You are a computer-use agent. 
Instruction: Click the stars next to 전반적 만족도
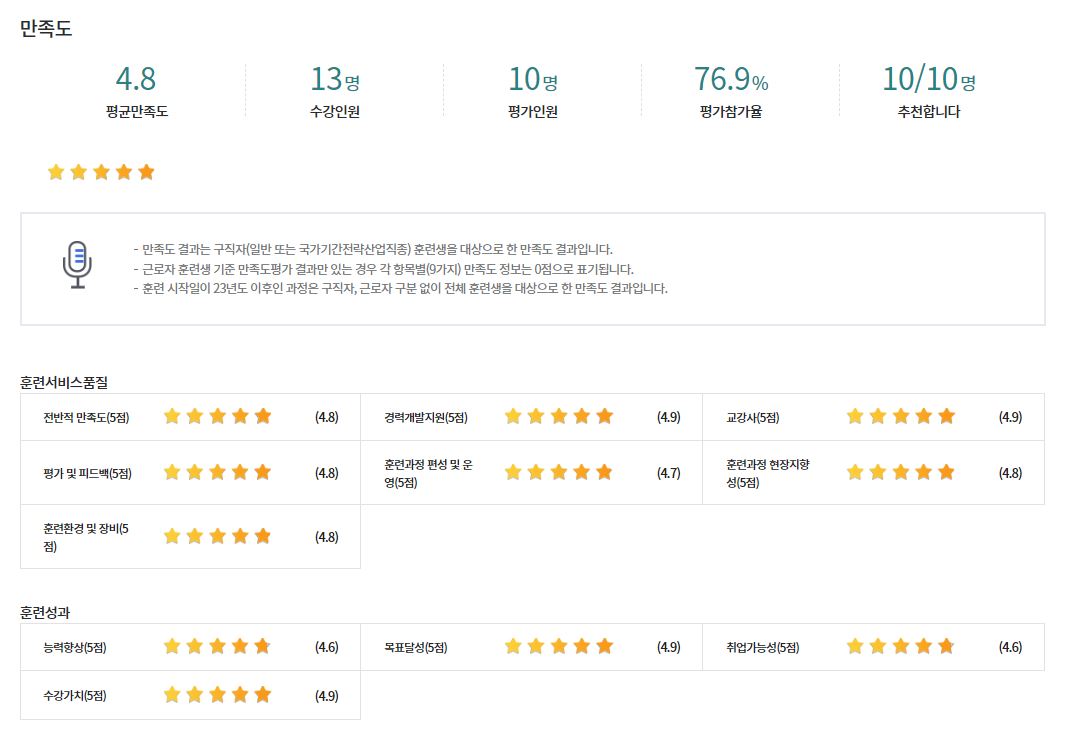[217, 417]
